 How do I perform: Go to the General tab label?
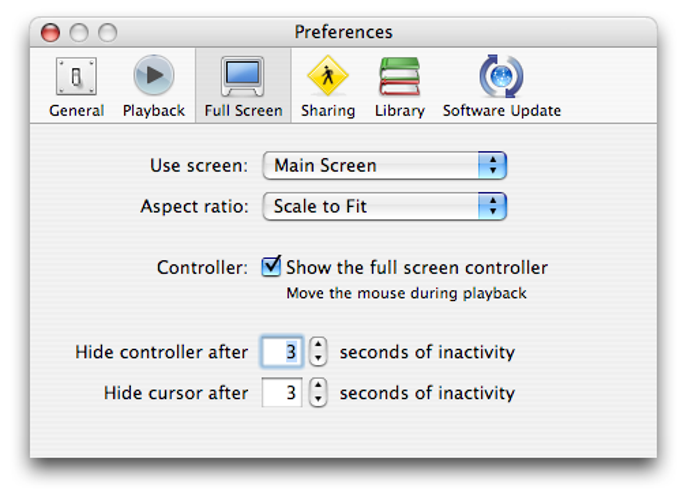[76, 111]
